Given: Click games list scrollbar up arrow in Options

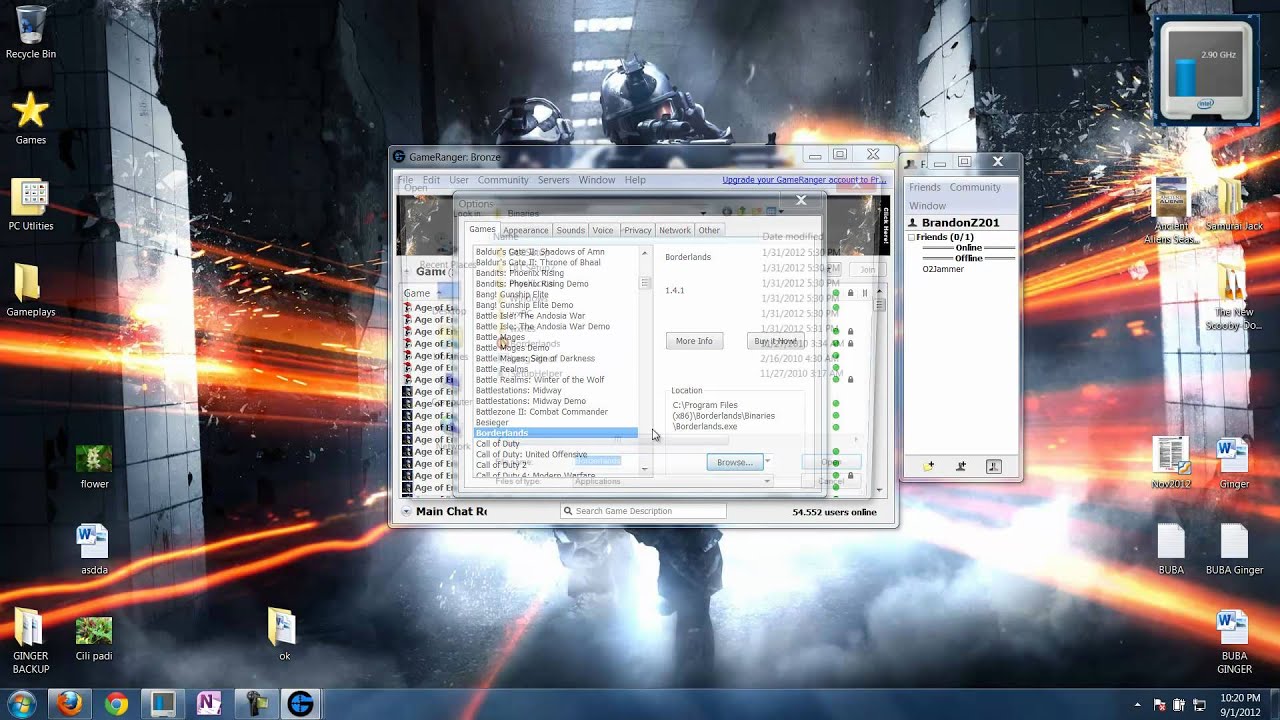Looking at the screenshot, I should [x=644, y=253].
